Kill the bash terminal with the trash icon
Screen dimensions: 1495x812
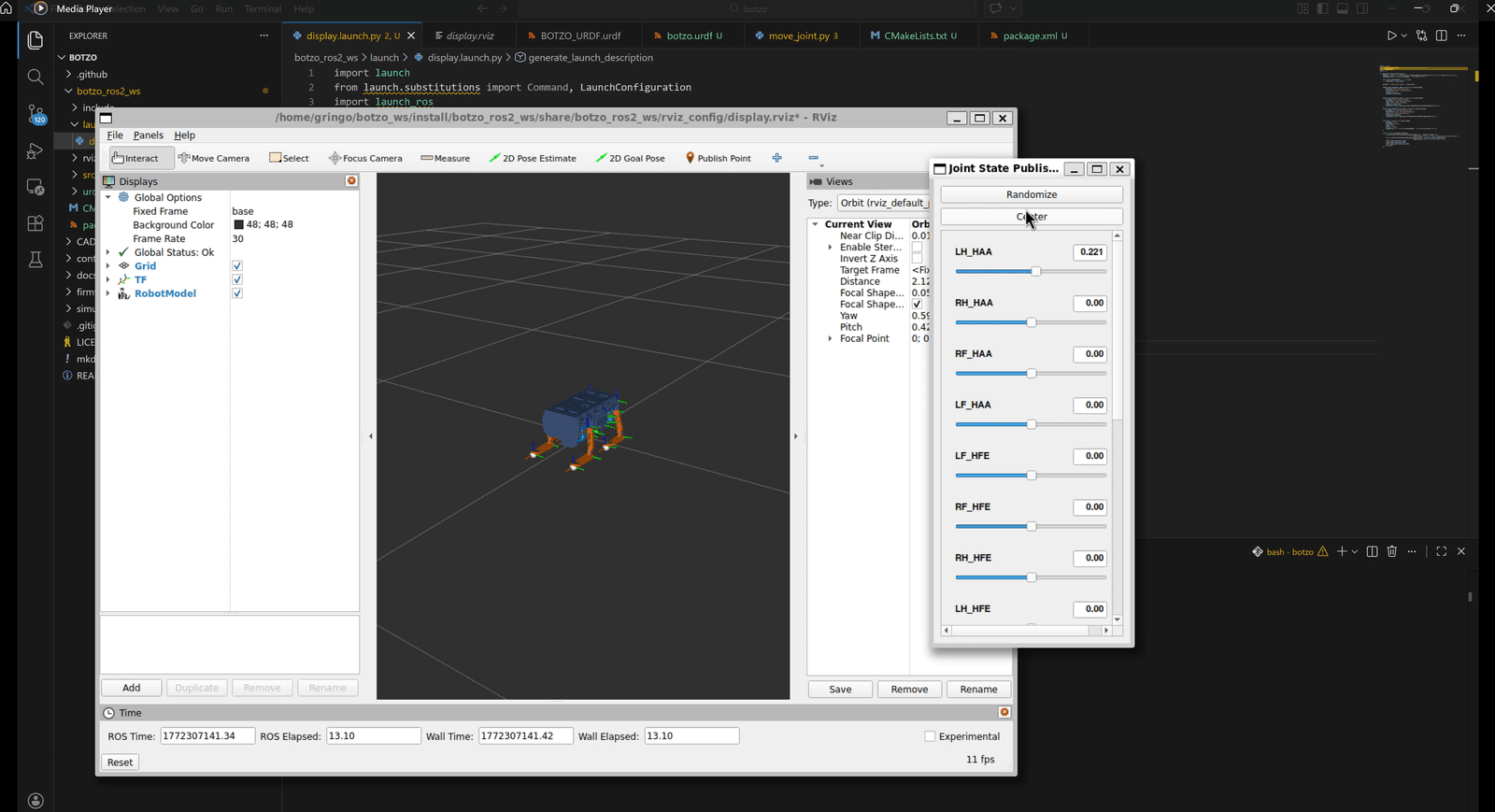(x=1392, y=551)
